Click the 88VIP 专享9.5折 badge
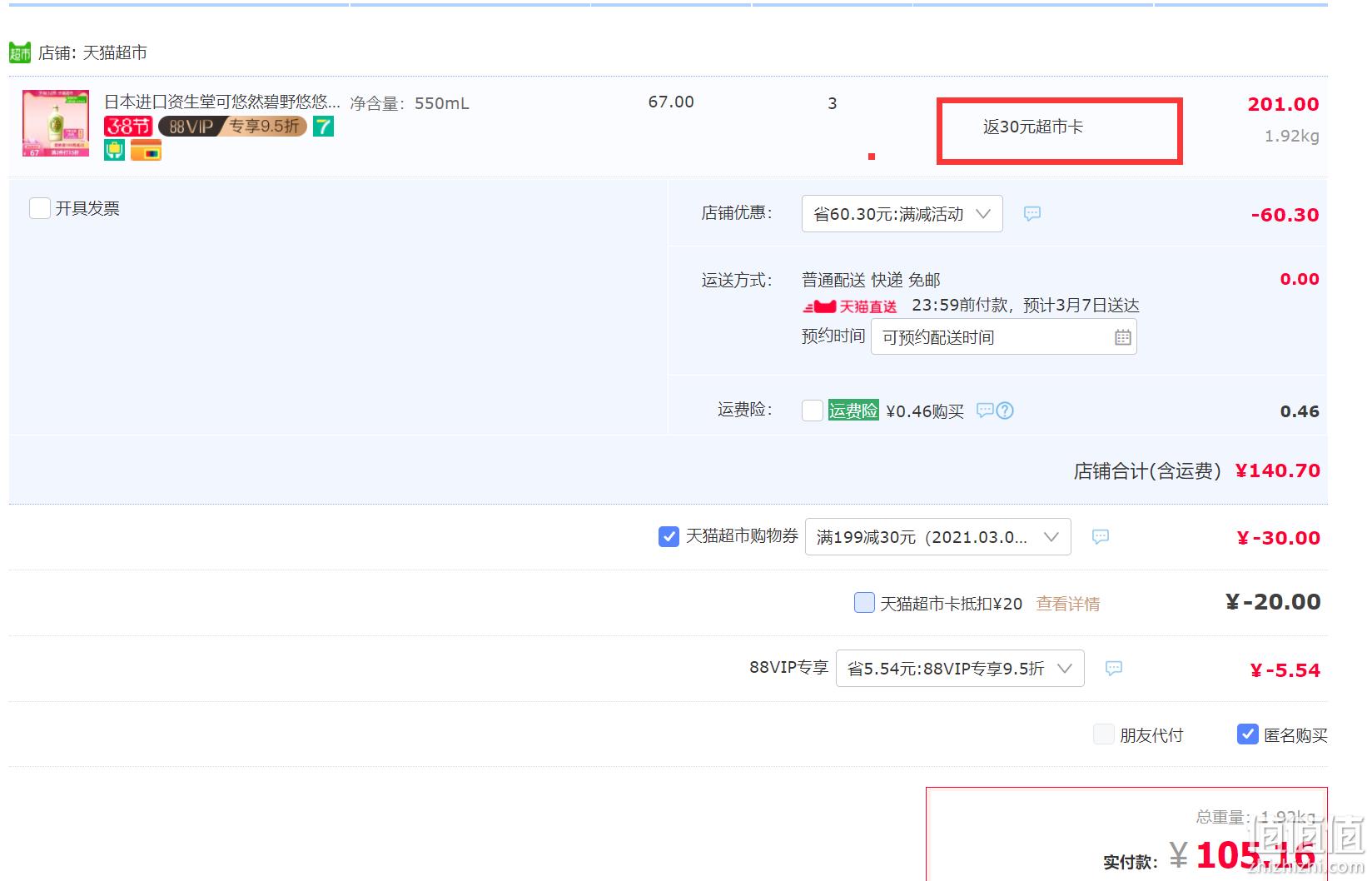Screen dimensions: 1372x881 tap(233, 127)
